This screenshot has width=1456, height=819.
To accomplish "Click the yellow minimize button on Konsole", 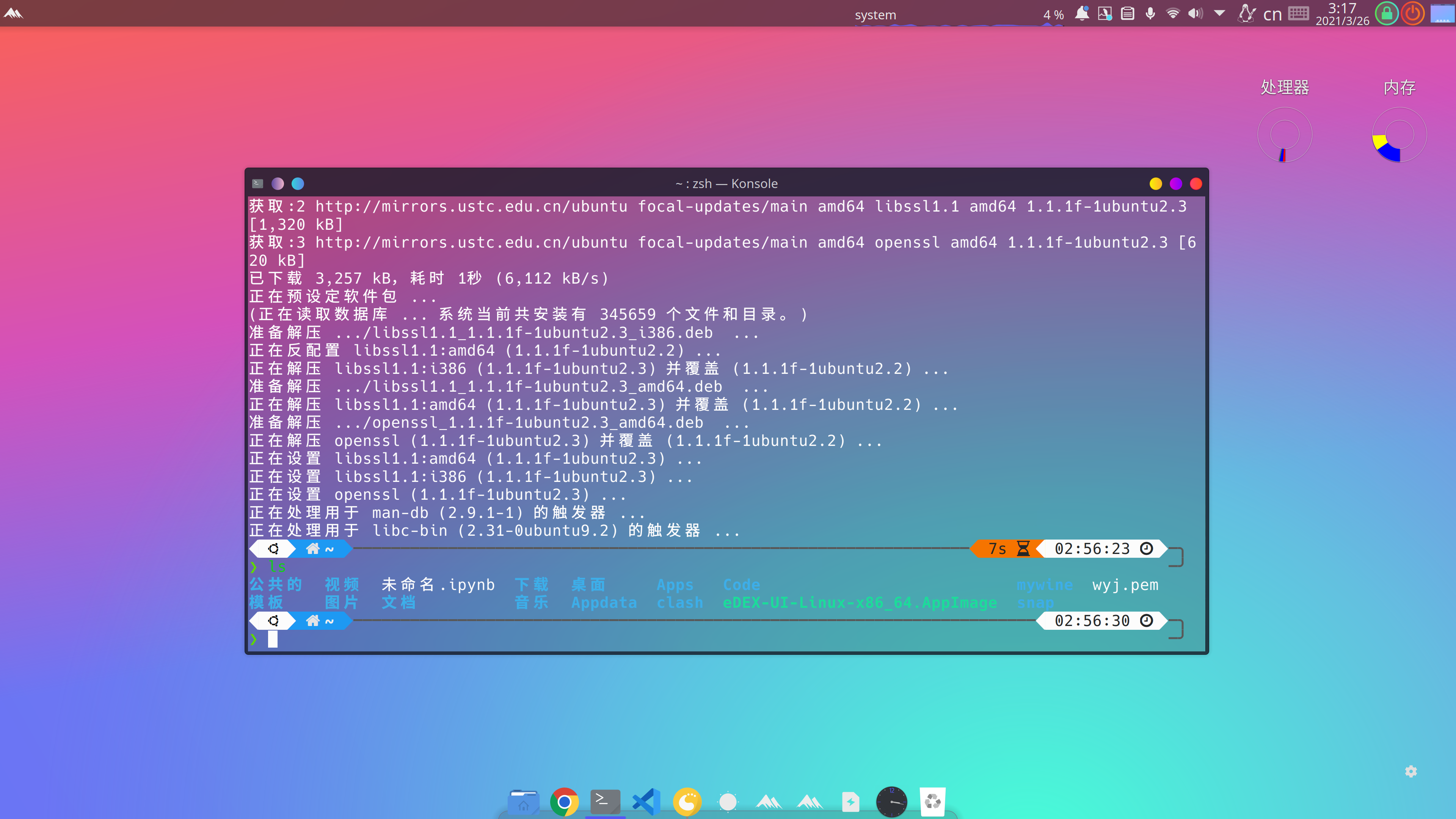I will pyautogui.click(x=1156, y=184).
